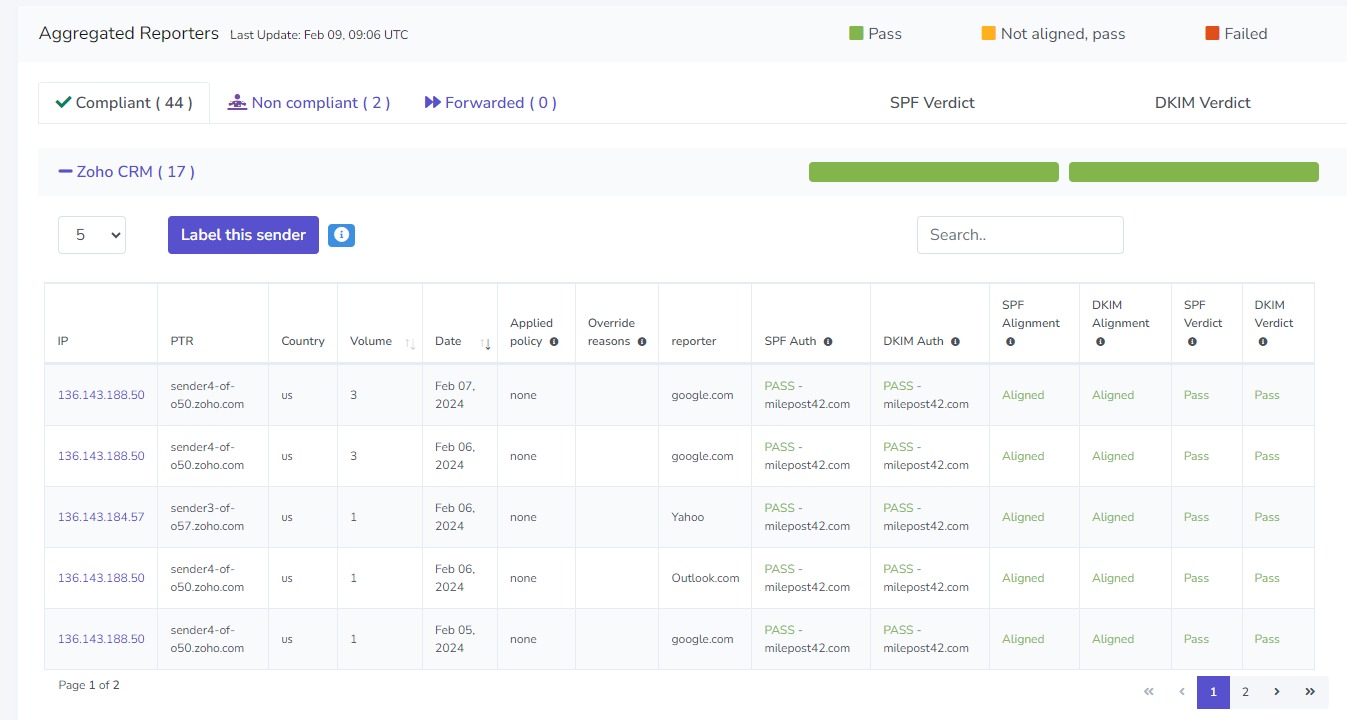Click the Outlook.com reporter cell
This screenshot has width=1347, height=720.
[706, 578]
